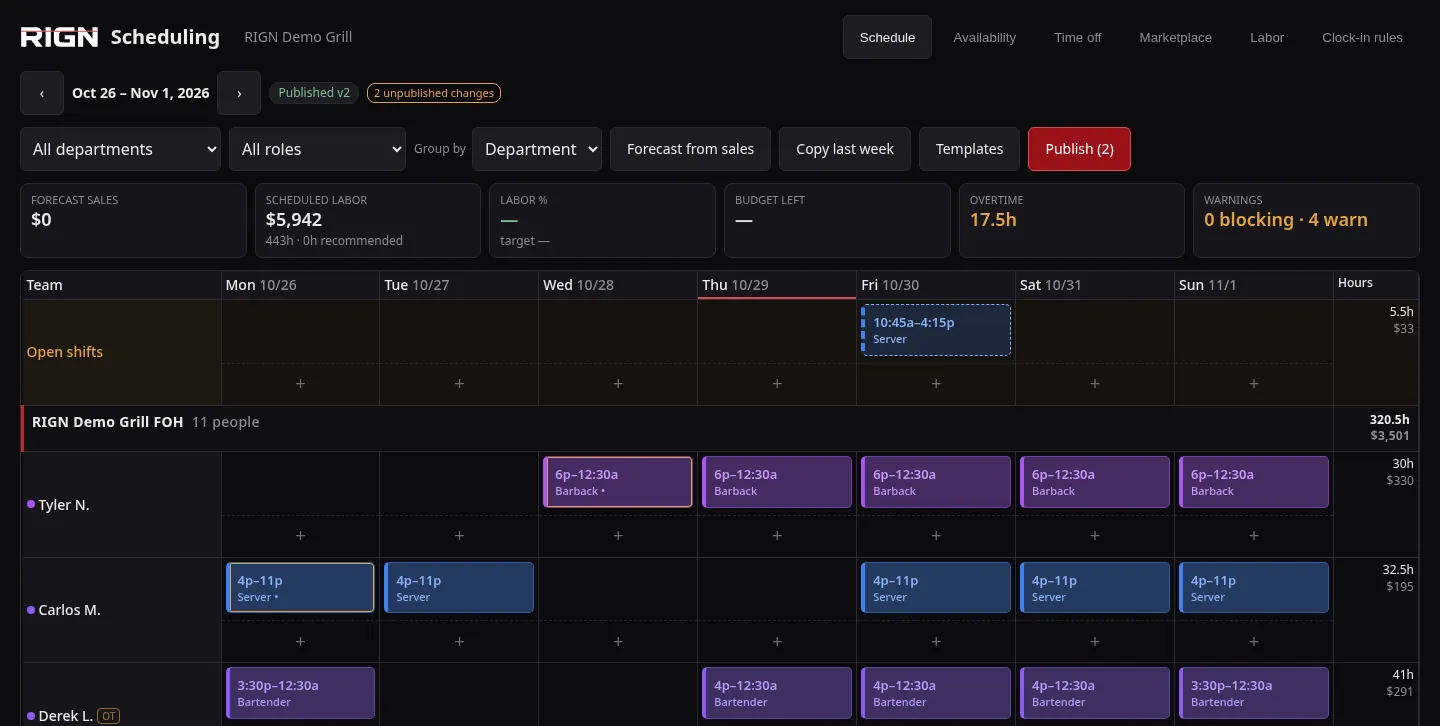Open the All roles dropdown
The width and height of the screenshot is (1440, 726).
tap(317, 149)
